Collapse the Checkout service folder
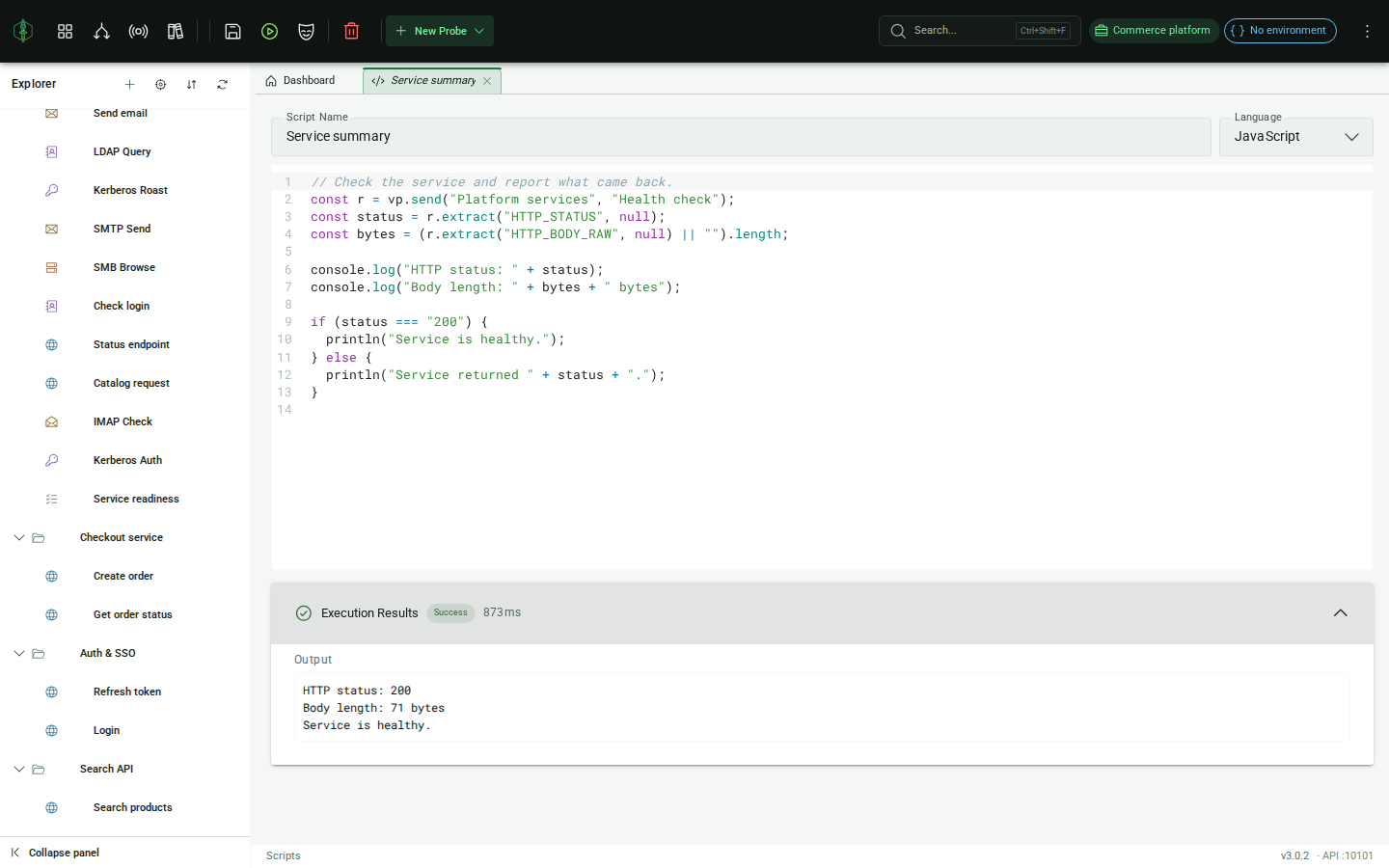The width and height of the screenshot is (1389, 868). [x=19, y=537]
